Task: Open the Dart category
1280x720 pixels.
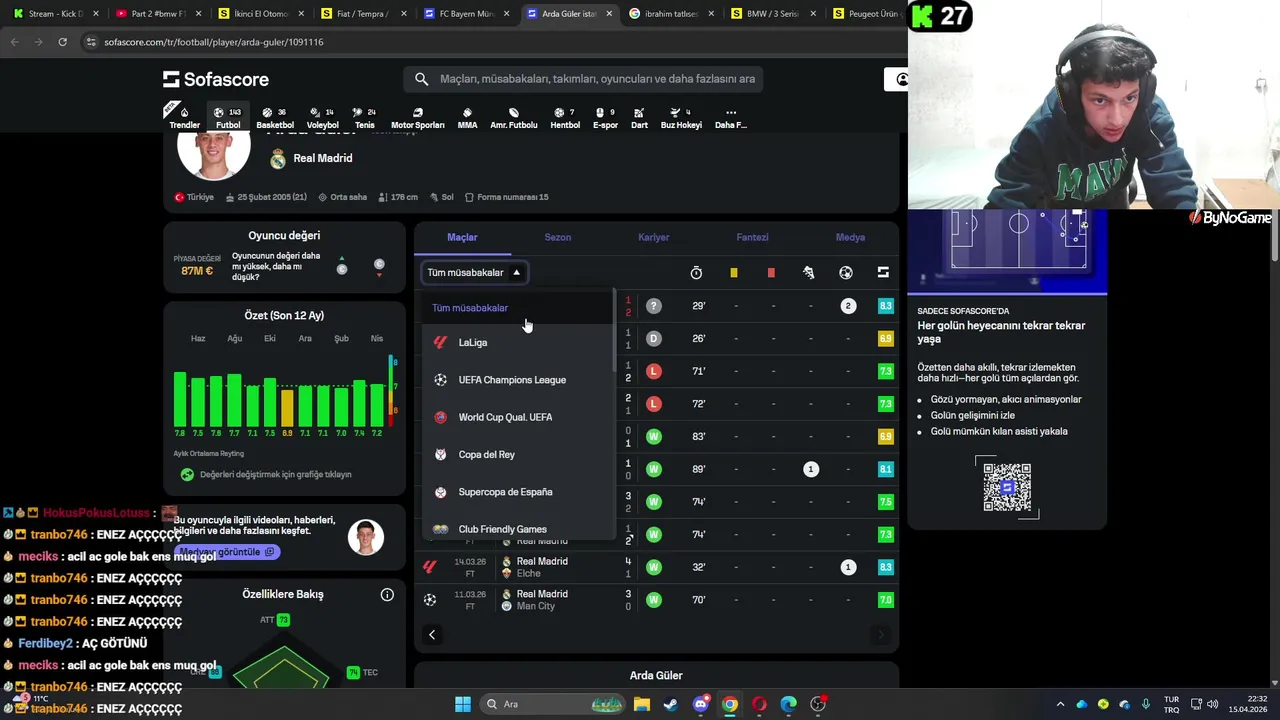Action: tap(639, 118)
